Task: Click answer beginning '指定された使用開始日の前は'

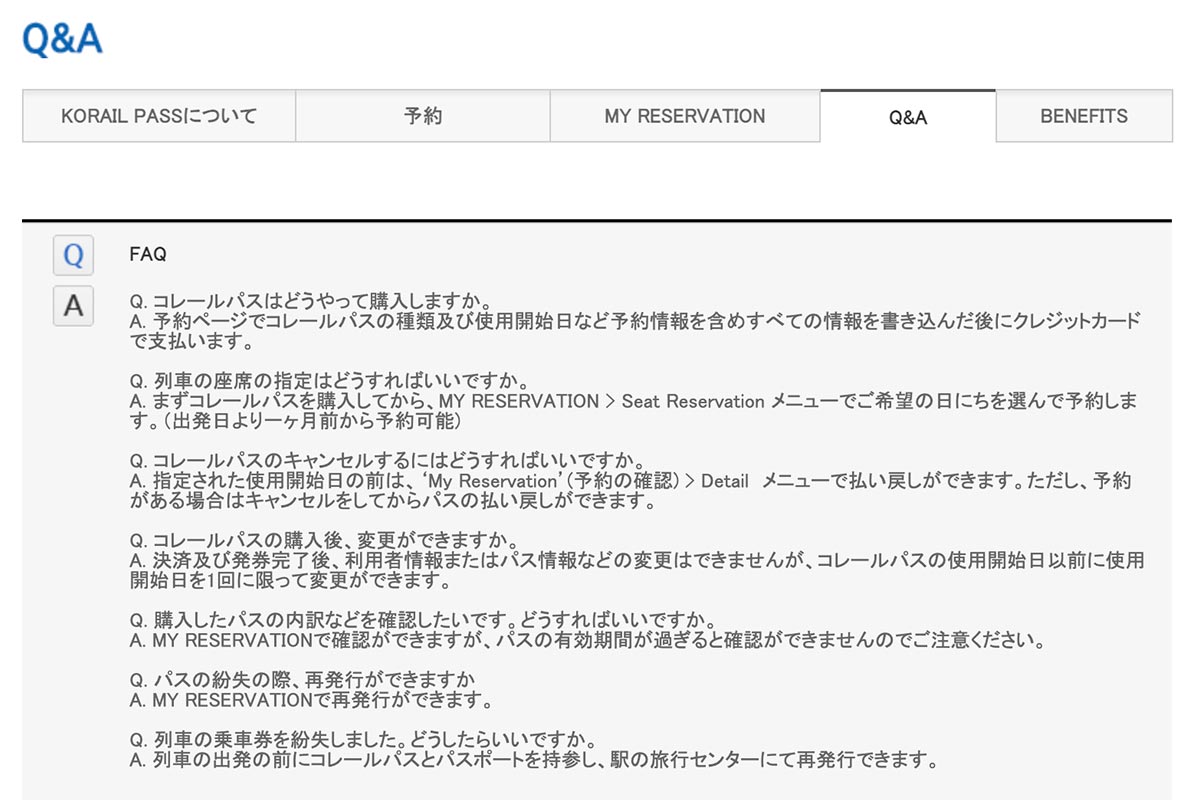Action: coord(631,491)
